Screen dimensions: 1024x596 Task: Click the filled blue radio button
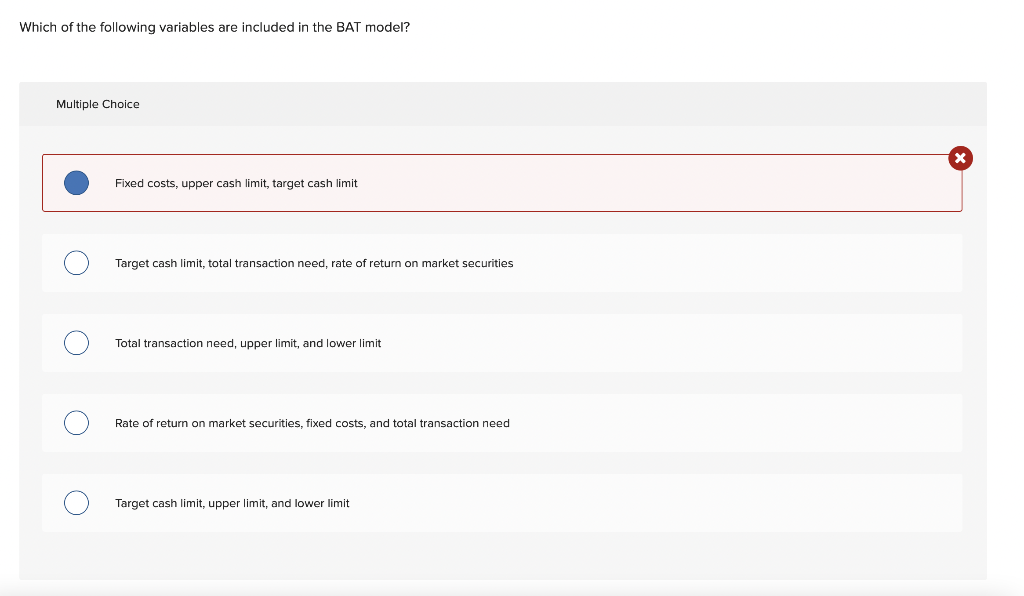tap(76, 183)
